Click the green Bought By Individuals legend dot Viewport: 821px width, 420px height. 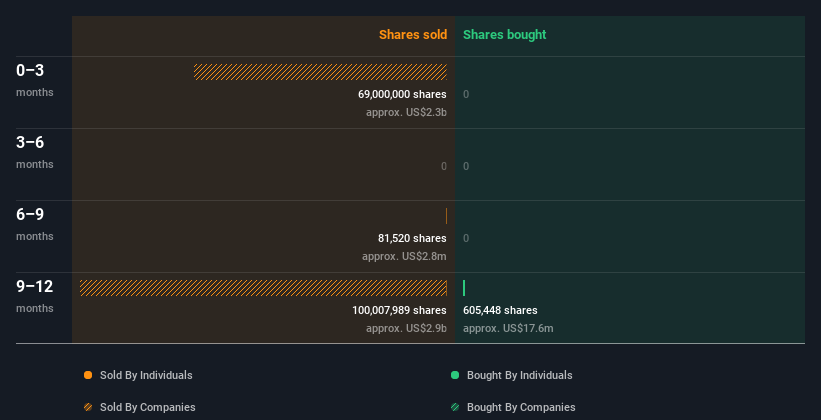pyautogui.click(x=455, y=375)
